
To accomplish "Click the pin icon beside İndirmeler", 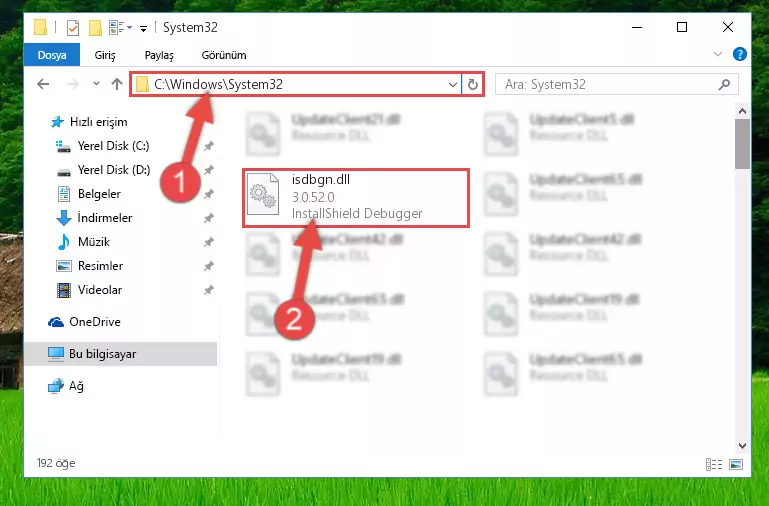I will (x=208, y=218).
